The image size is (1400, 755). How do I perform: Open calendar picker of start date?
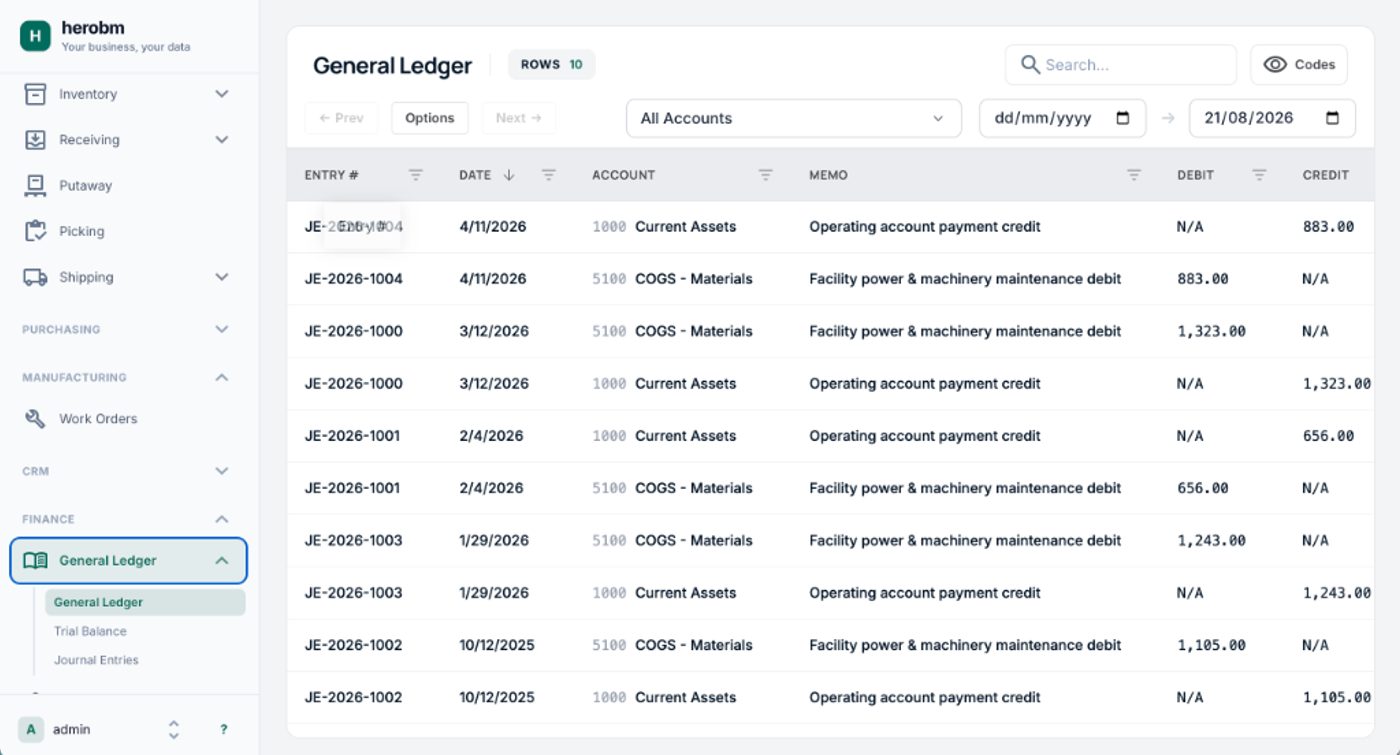point(1123,118)
